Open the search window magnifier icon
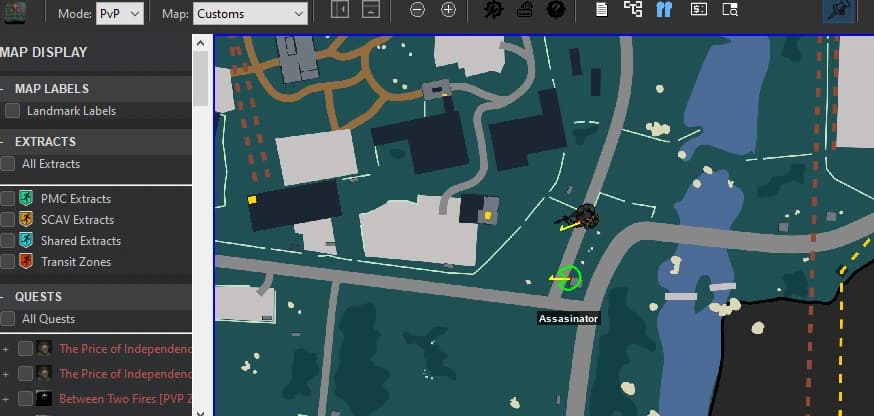874x416 pixels. click(x=730, y=9)
